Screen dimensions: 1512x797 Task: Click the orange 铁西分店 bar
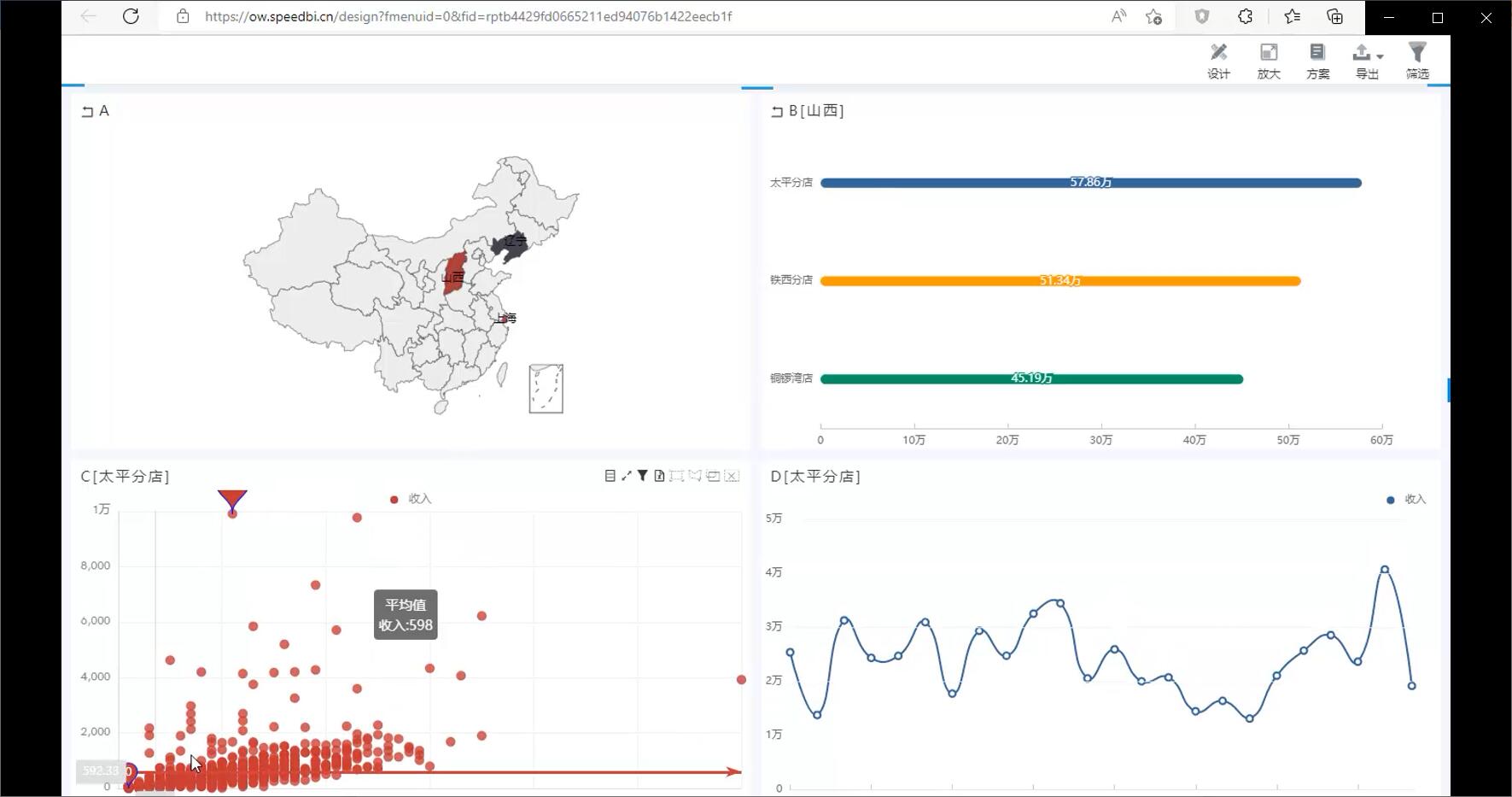(x=1060, y=281)
